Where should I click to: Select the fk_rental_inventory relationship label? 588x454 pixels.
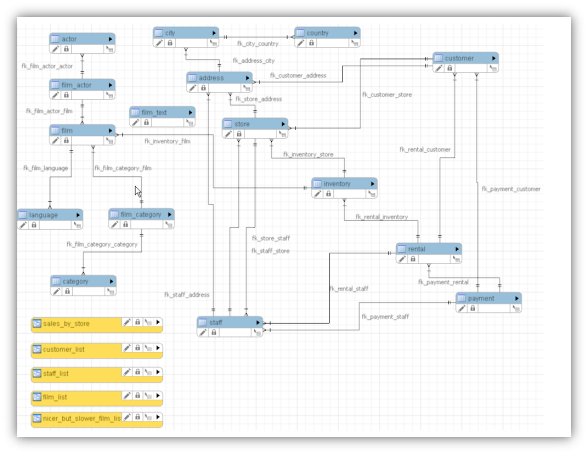click(x=382, y=217)
